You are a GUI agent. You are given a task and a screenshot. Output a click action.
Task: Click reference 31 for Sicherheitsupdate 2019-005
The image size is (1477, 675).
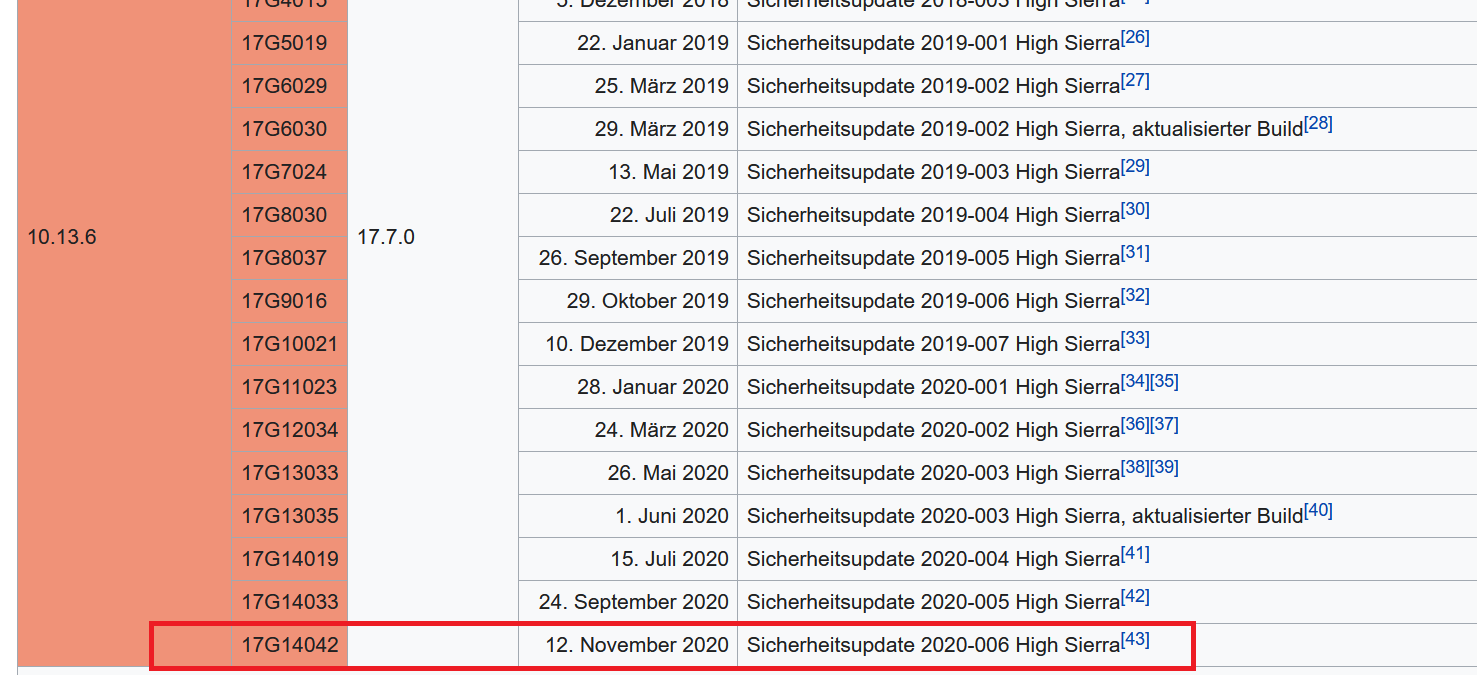(x=1135, y=253)
